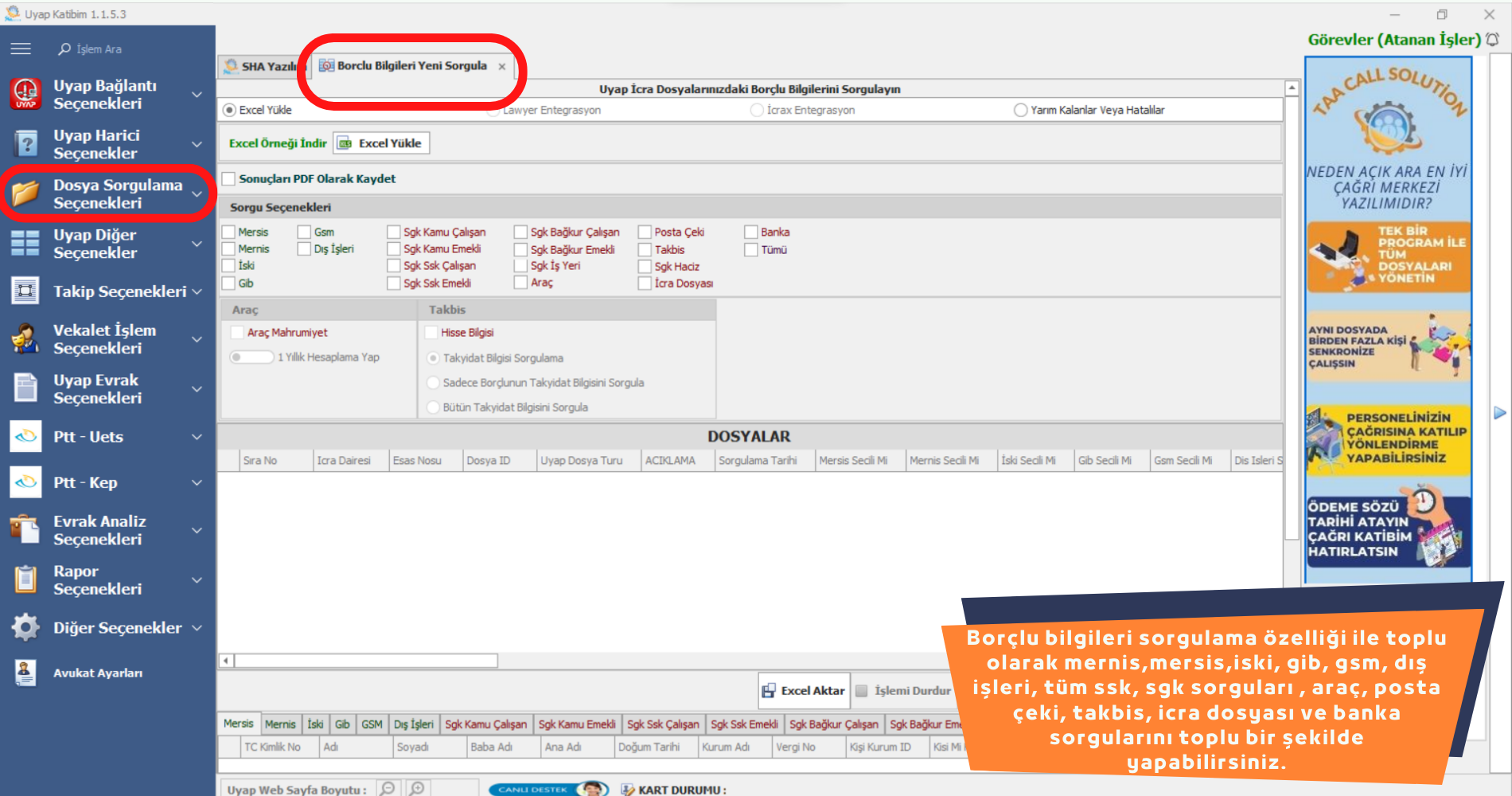Image resolution: width=1512 pixels, height=796 pixels.
Task: Check the Posta Çeki option
Action: tap(645, 232)
